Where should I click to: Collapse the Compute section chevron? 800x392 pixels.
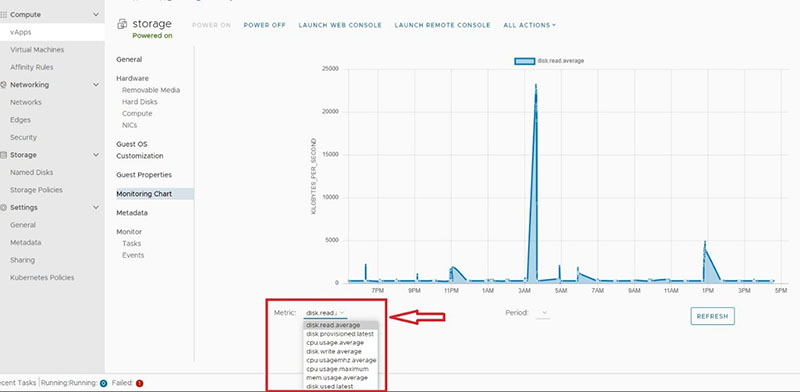pos(96,15)
